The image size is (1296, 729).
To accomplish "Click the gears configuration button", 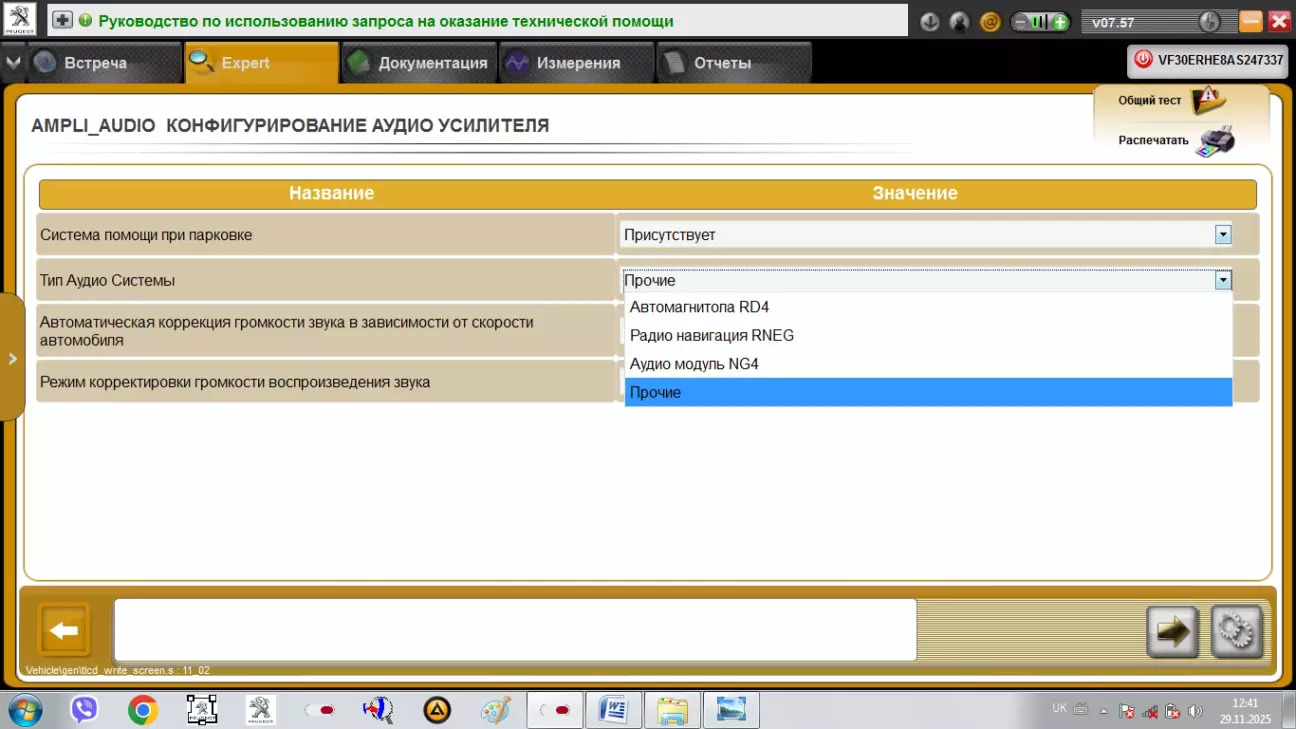I will coord(1236,631).
